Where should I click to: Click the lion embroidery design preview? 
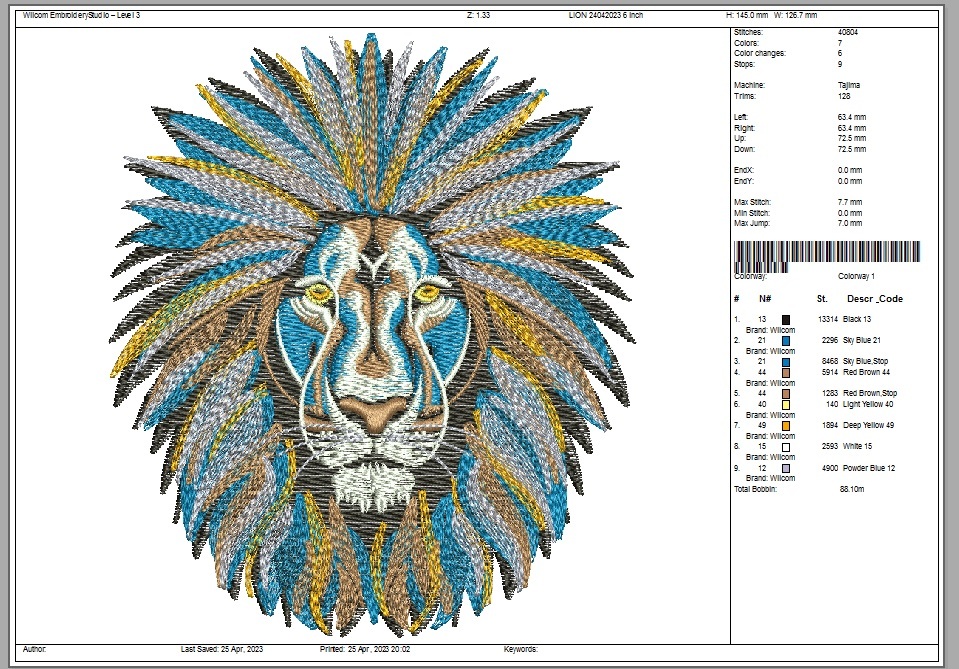pos(373,335)
